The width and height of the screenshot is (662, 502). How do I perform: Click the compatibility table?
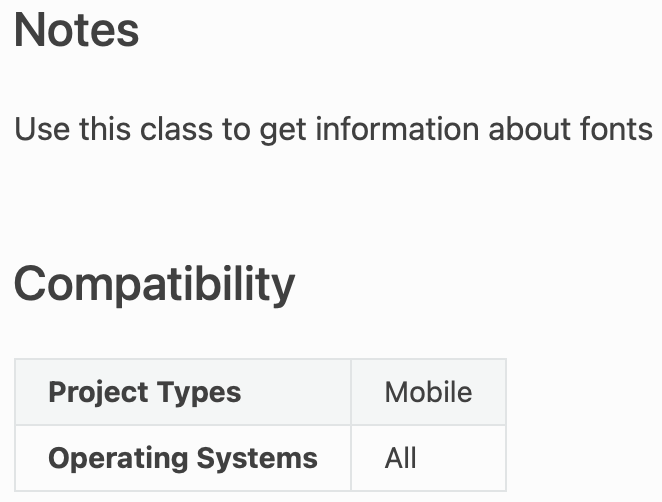tap(260, 425)
